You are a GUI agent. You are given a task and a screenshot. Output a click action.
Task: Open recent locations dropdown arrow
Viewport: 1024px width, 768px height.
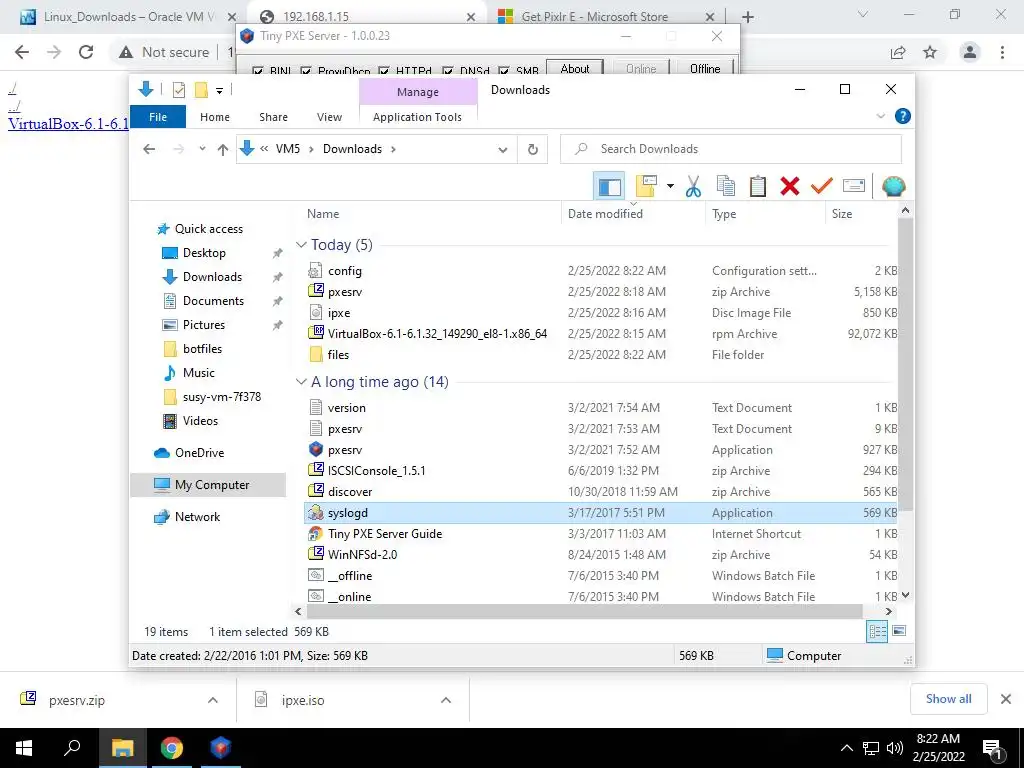pos(202,149)
